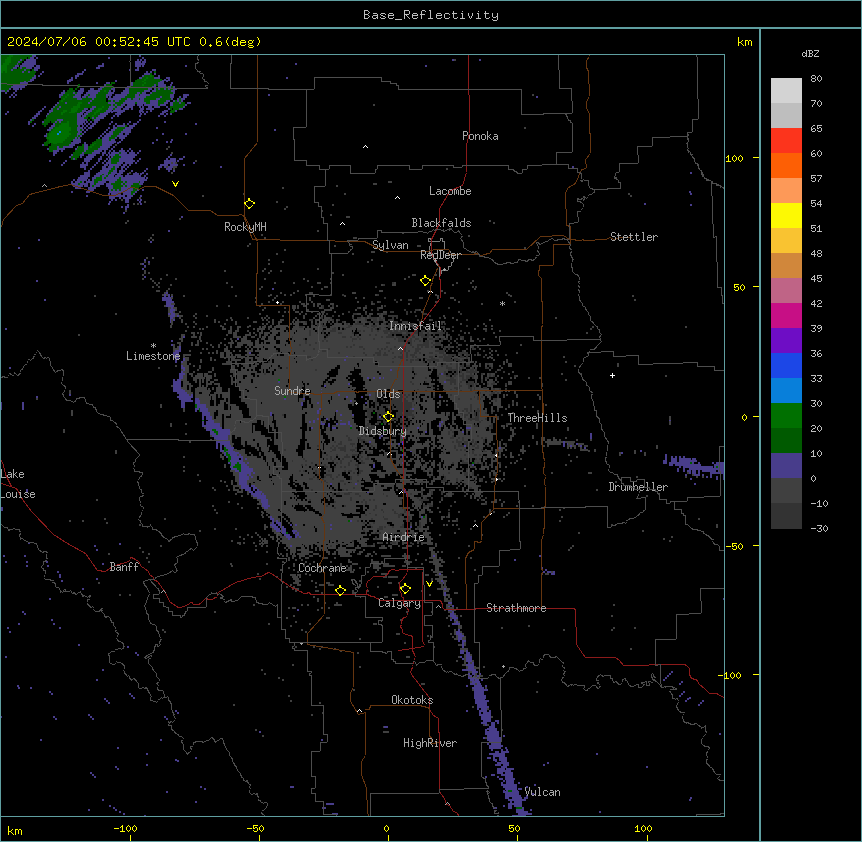Select the yellow diamond marker below Cochrane
The width and height of the screenshot is (862, 842).
(340, 590)
